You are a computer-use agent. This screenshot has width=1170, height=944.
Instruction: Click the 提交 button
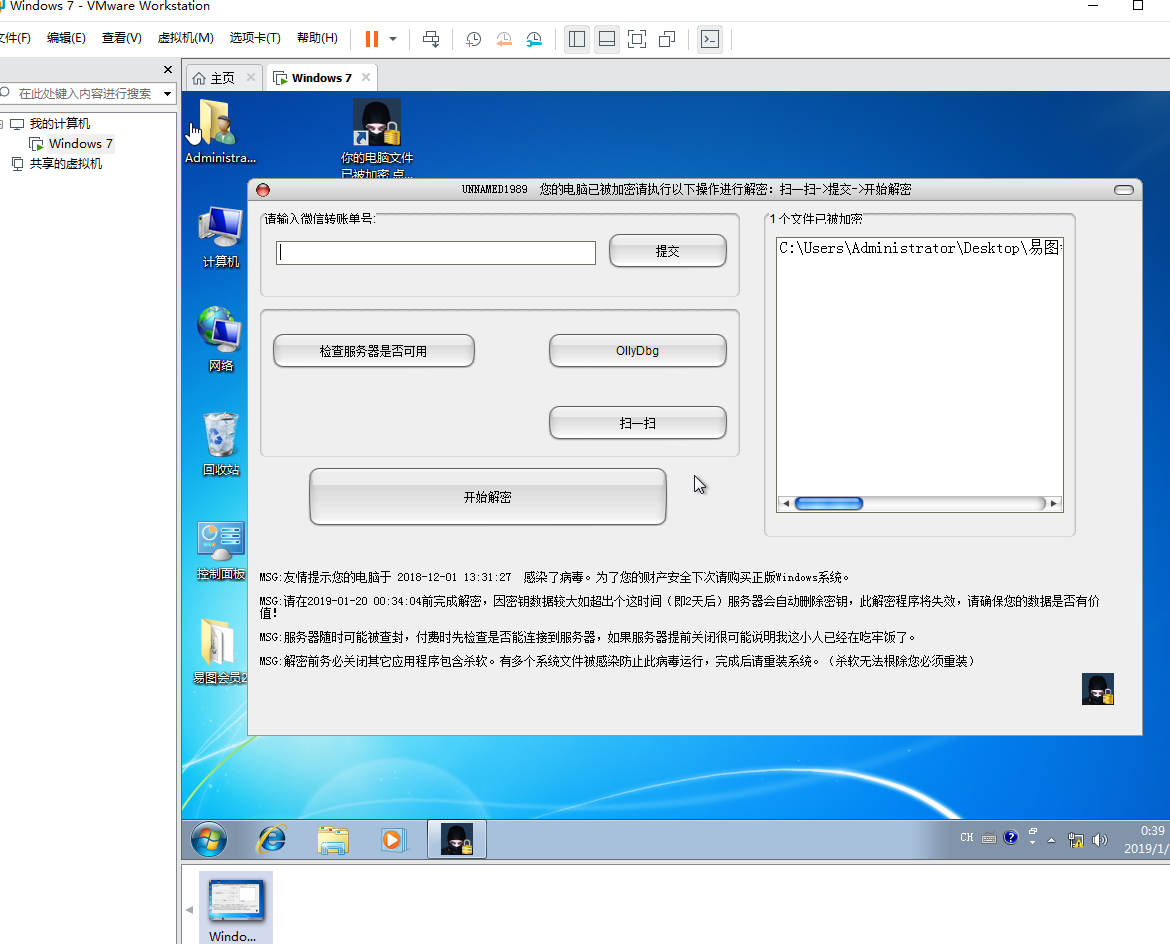point(668,251)
